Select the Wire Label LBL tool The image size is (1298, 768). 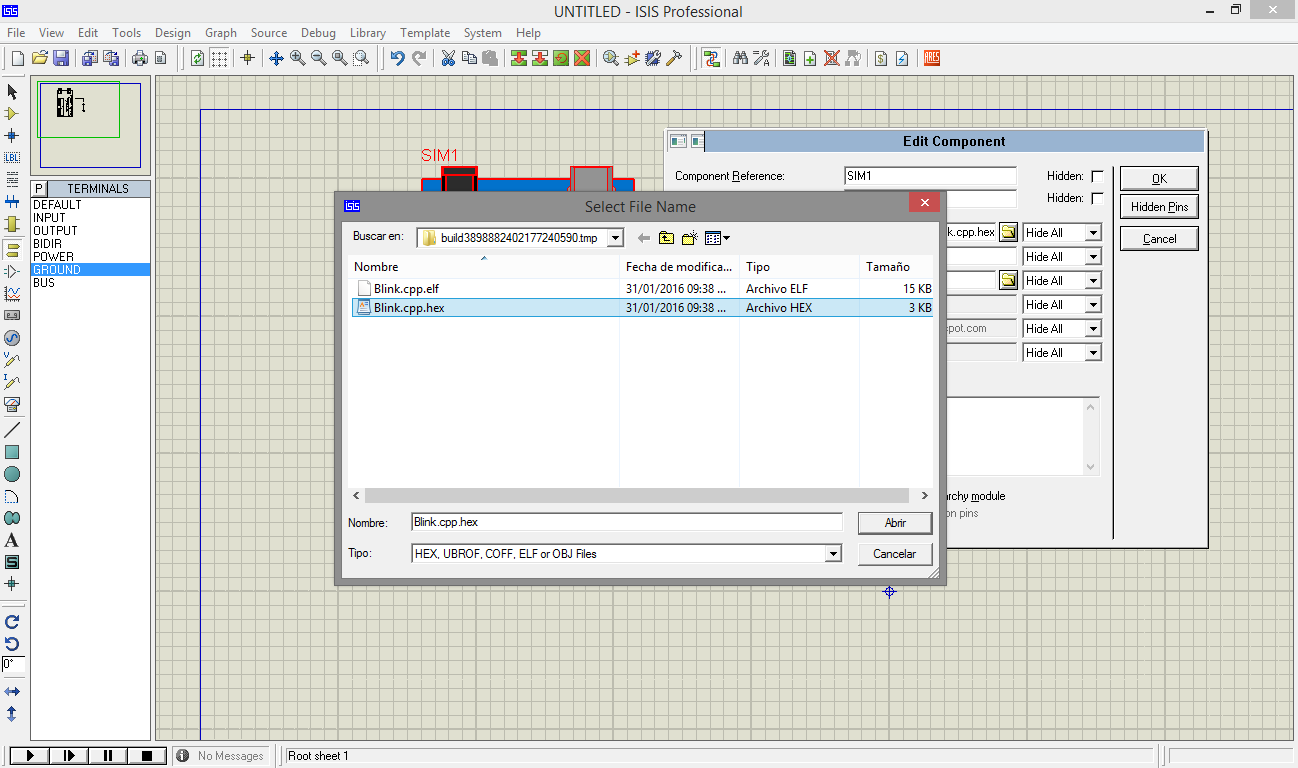coord(12,158)
